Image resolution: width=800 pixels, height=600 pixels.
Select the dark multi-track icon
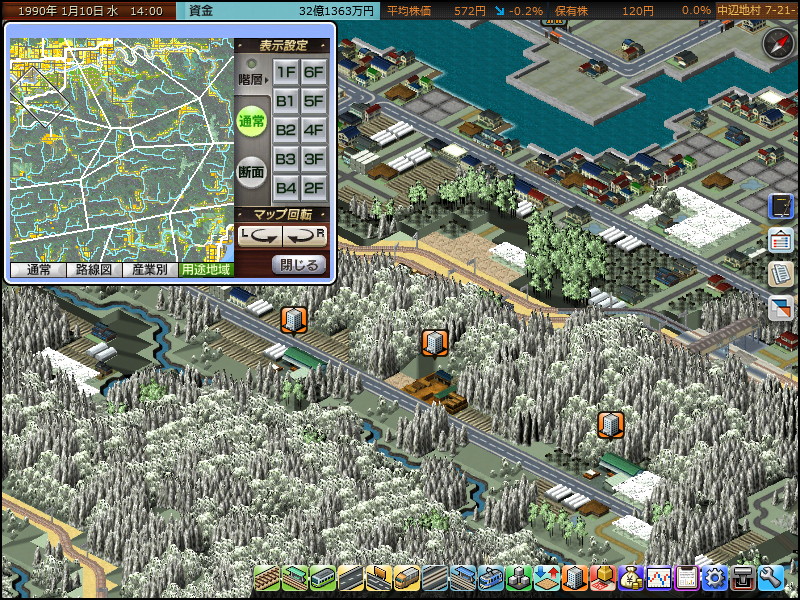(435, 578)
